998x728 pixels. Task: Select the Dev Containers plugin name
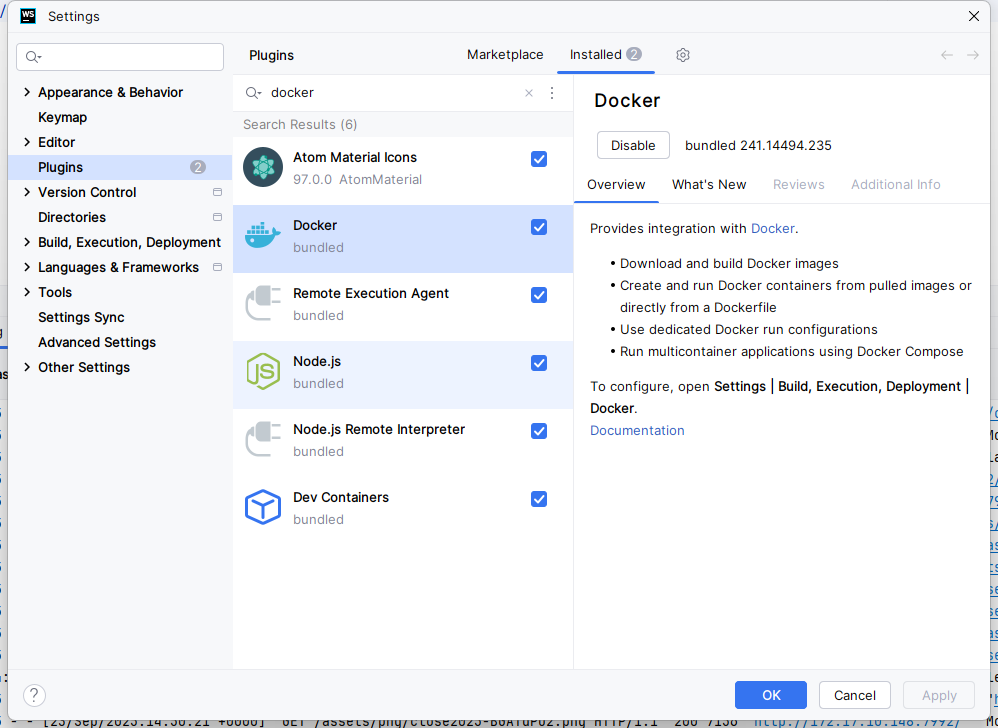341,498
